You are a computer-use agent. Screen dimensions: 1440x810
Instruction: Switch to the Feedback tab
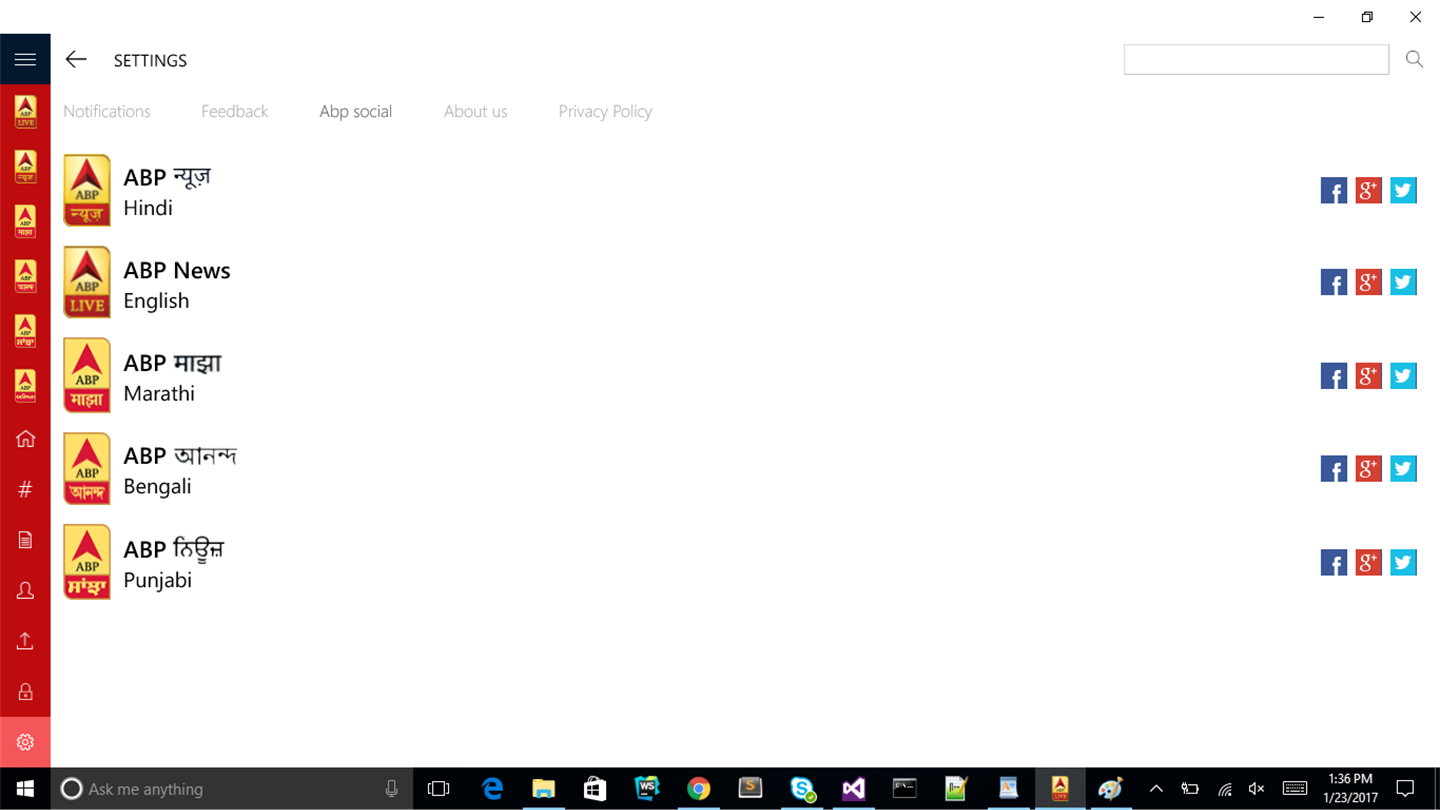[234, 111]
